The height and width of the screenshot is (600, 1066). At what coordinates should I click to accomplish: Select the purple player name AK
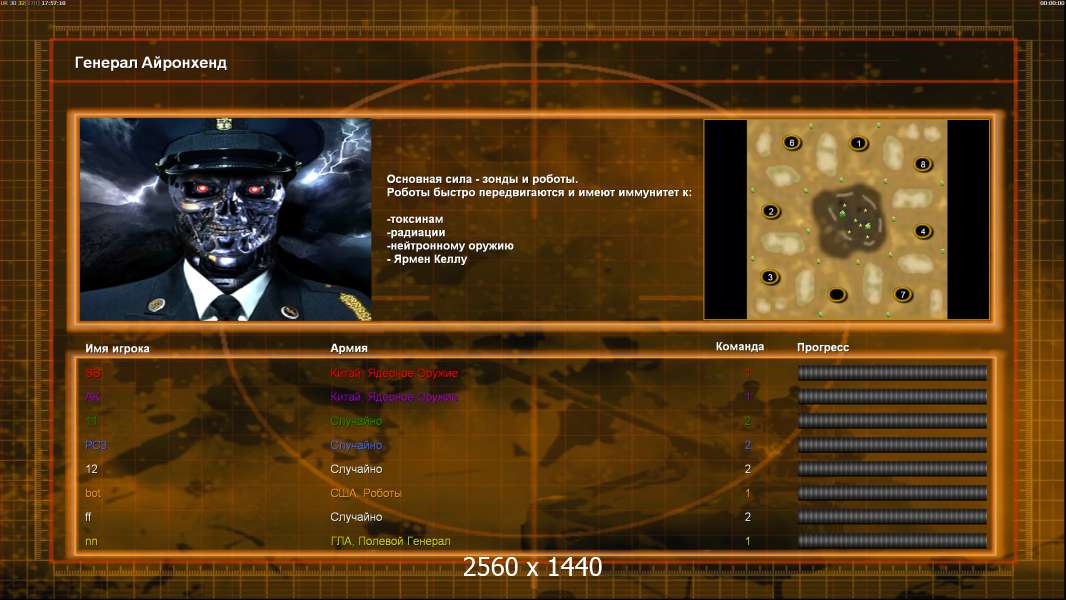click(92, 397)
